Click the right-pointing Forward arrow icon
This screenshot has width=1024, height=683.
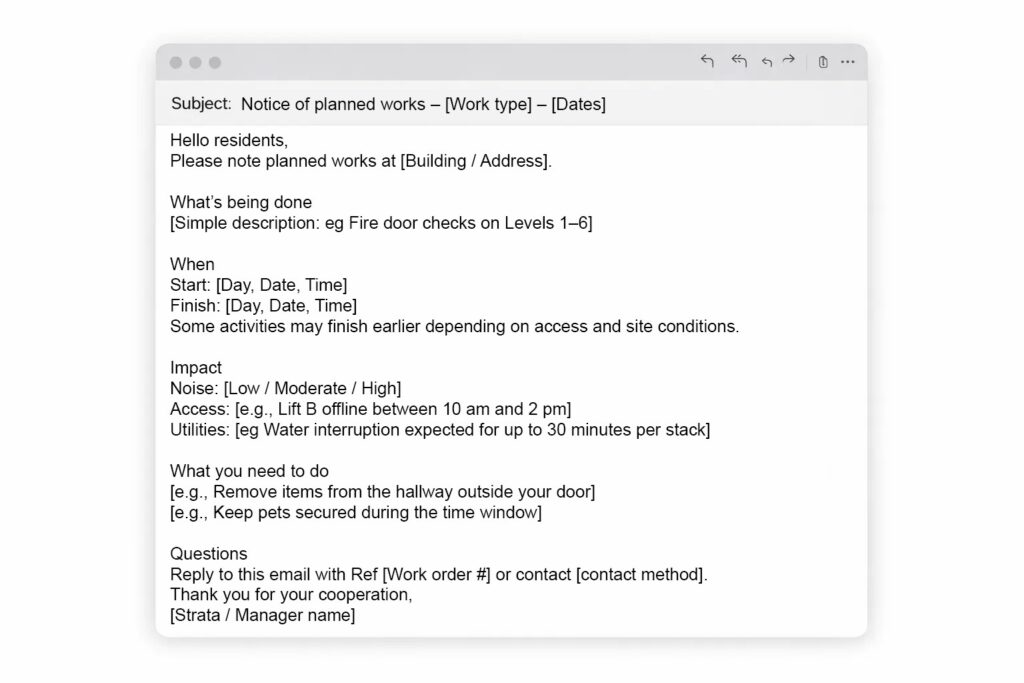789,61
